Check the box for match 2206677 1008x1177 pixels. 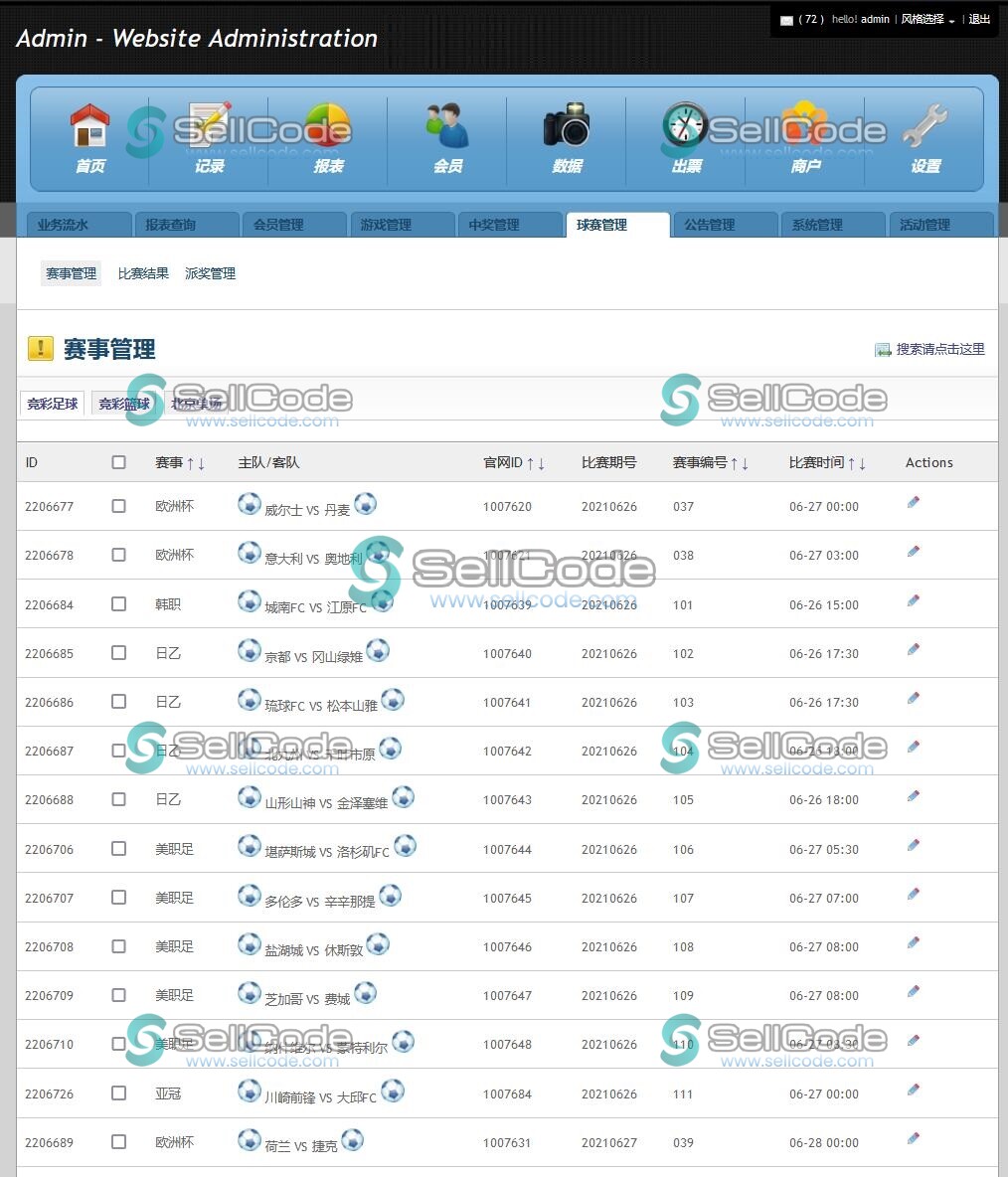118,506
